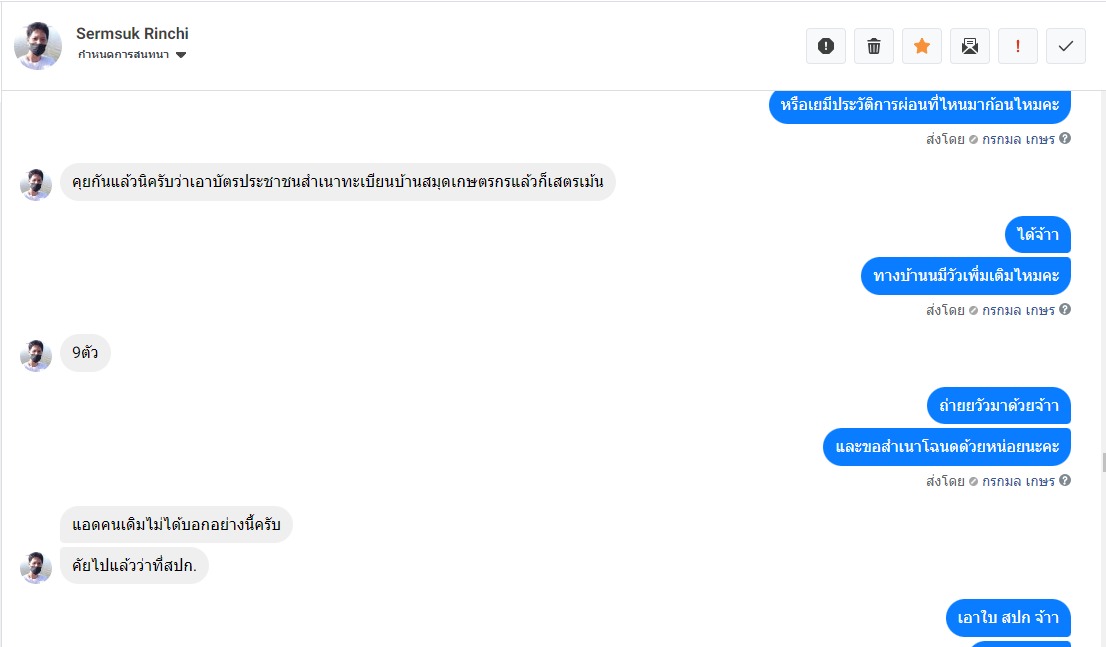Image resolution: width=1106 pixels, height=647 pixels.
Task: Mark conversation done with the checkmark
Action: 1066,46
